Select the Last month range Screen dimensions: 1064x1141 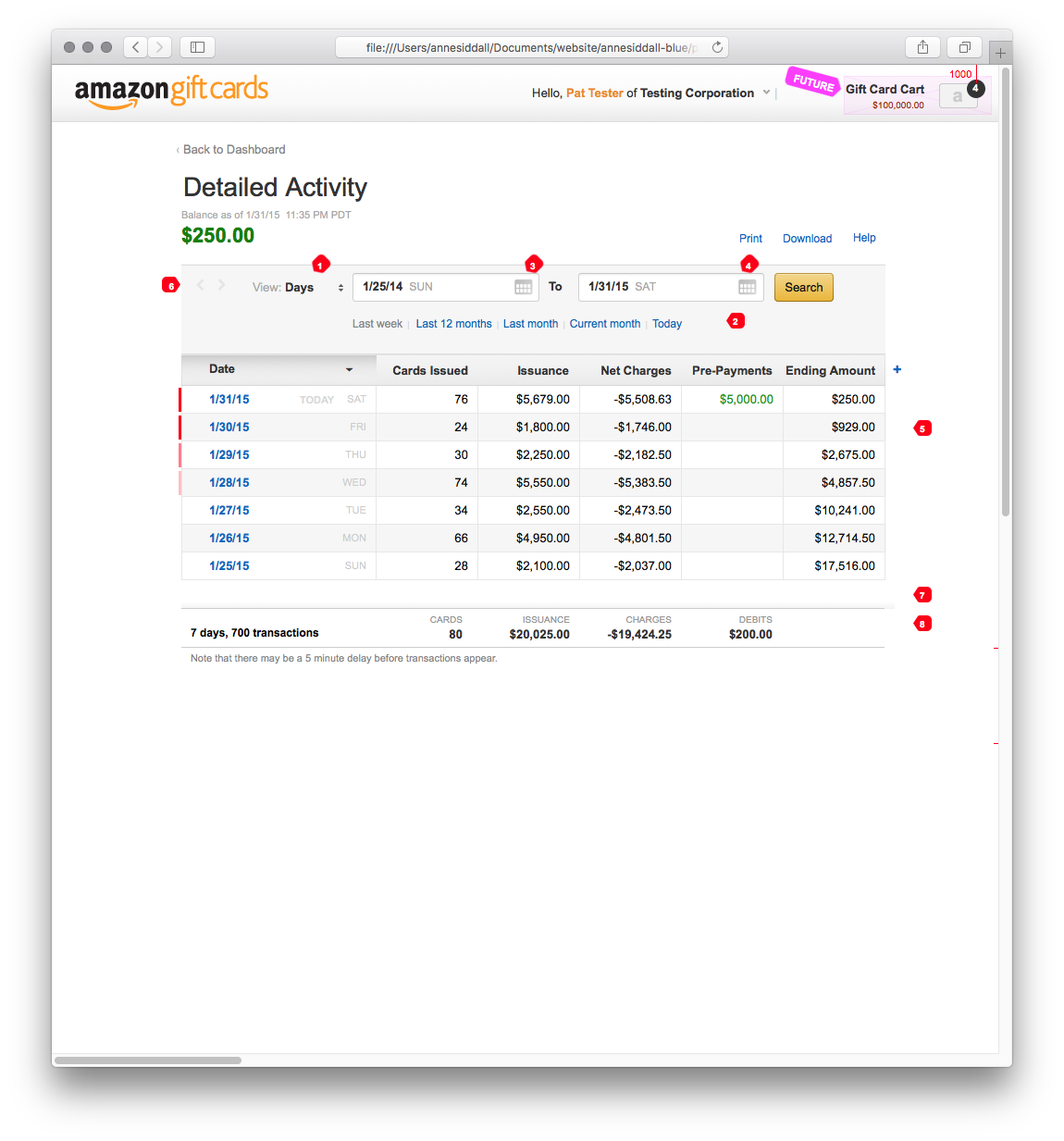tap(530, 324)
